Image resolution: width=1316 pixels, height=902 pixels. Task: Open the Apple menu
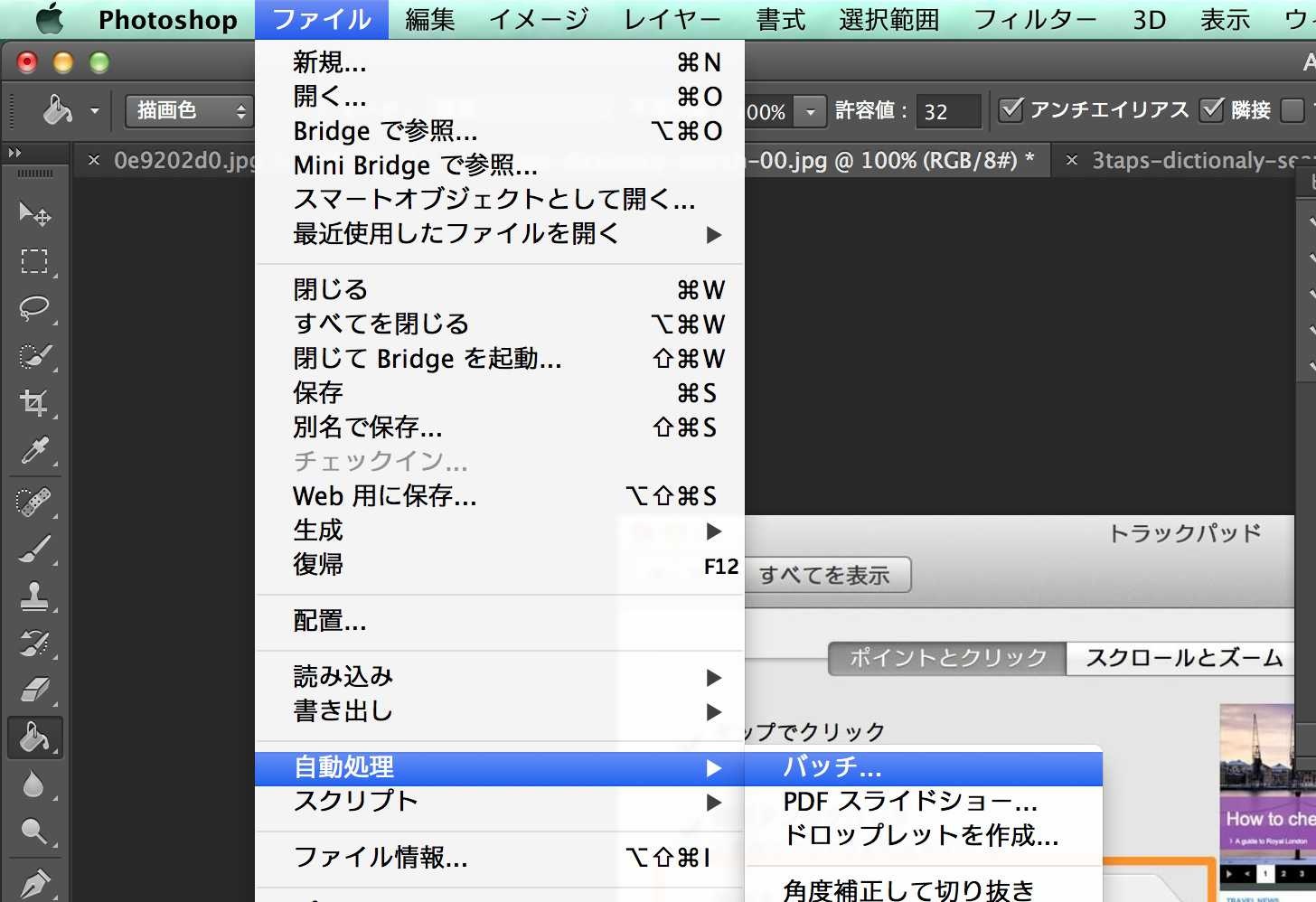pos(50,18)
